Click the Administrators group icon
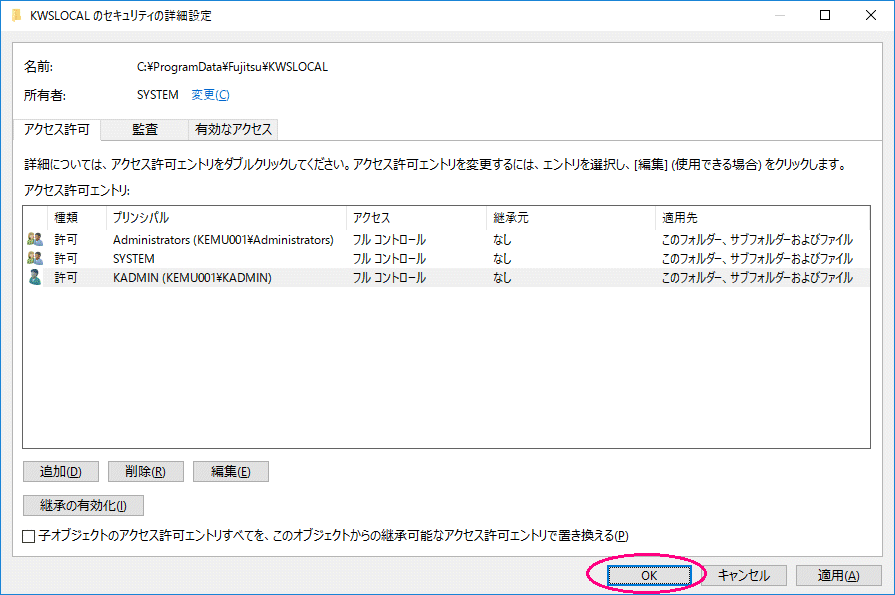 coord(35,240)
